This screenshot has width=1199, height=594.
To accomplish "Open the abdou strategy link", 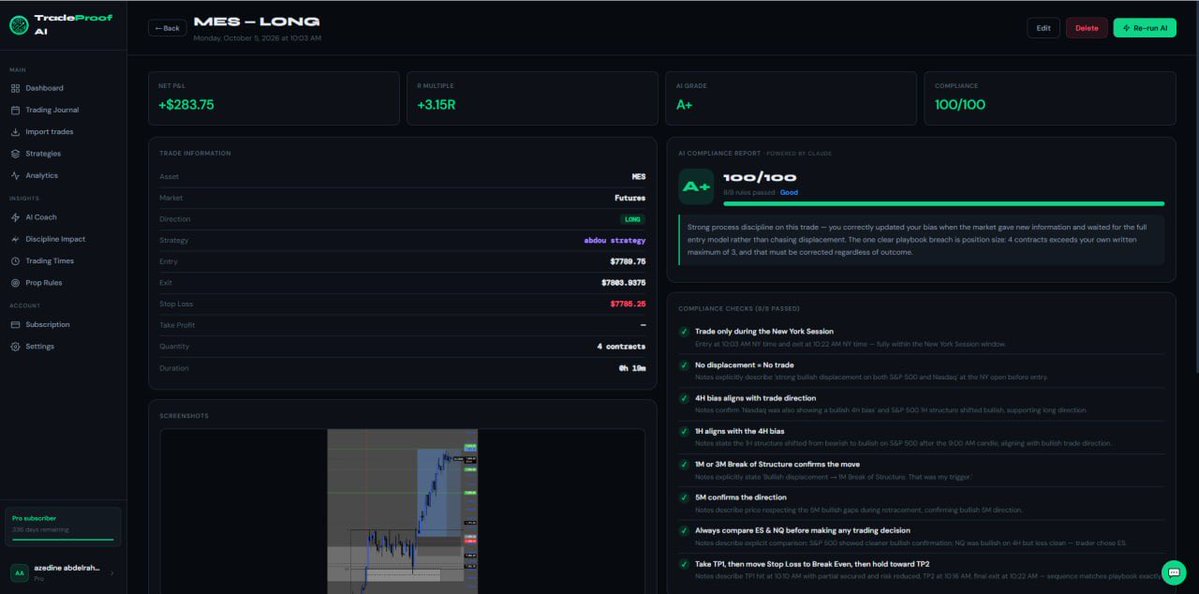I will point(614,241).
